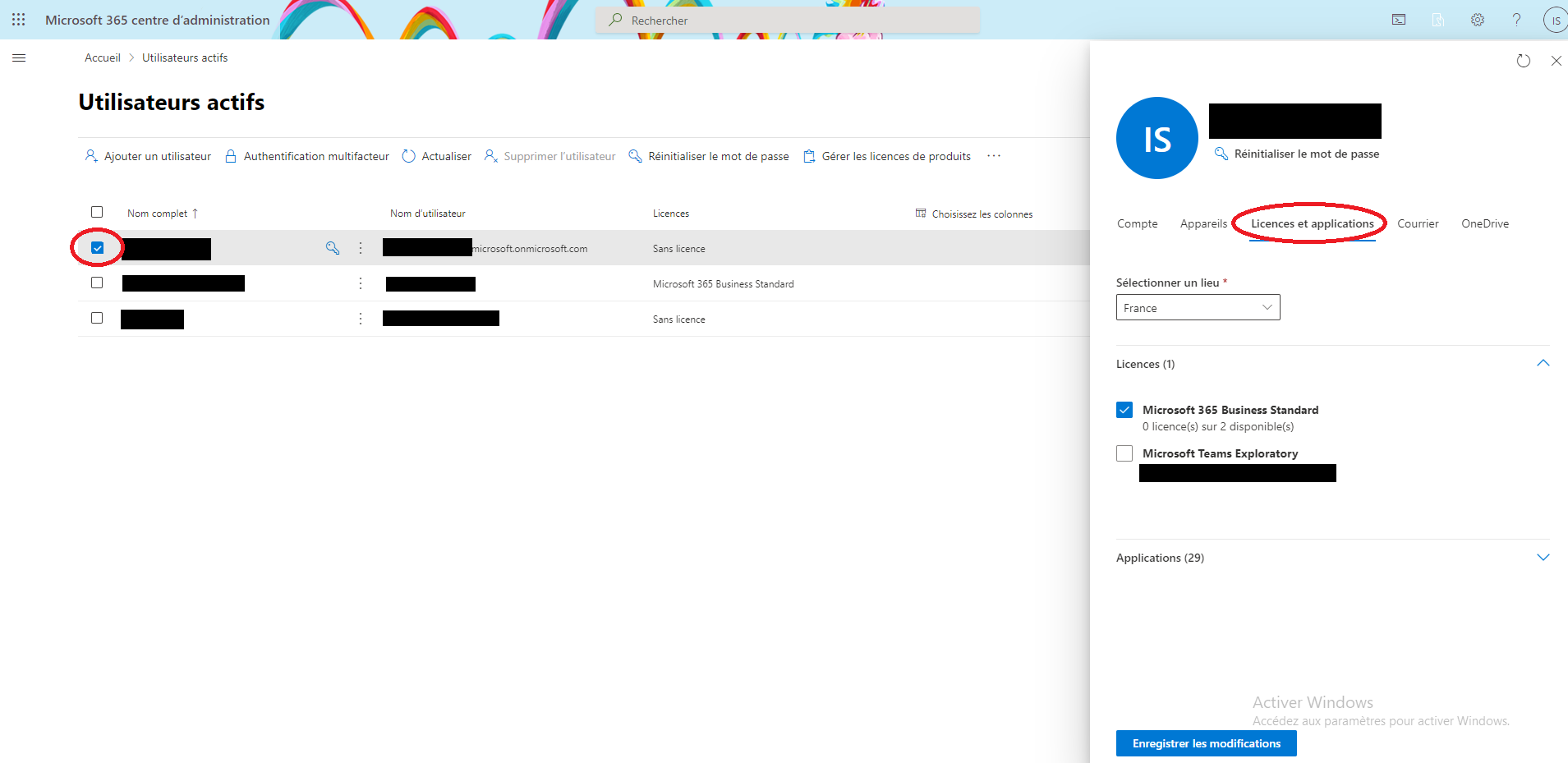Open Cloud Shell icon in header
Viewport: 1568px width, 763px height.
[1398, 20]
